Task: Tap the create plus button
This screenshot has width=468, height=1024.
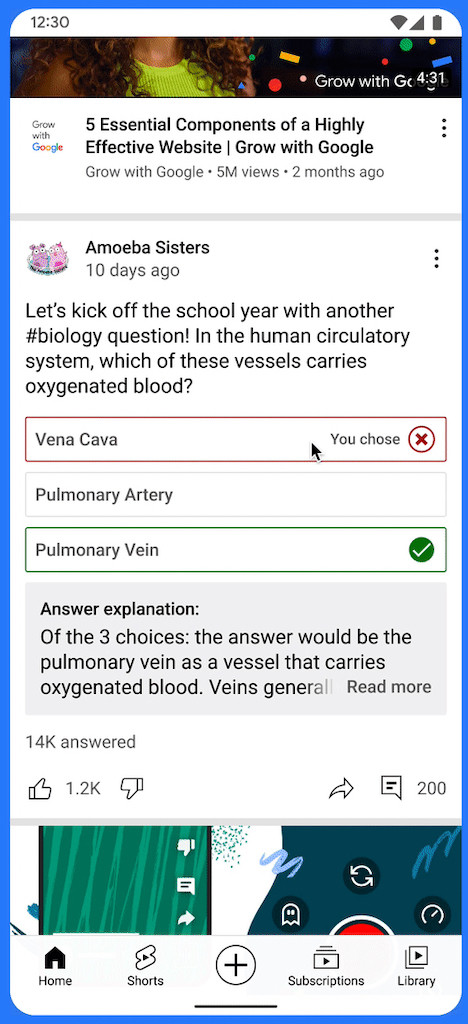Action: pyautogui.click(x=236, y=964)
